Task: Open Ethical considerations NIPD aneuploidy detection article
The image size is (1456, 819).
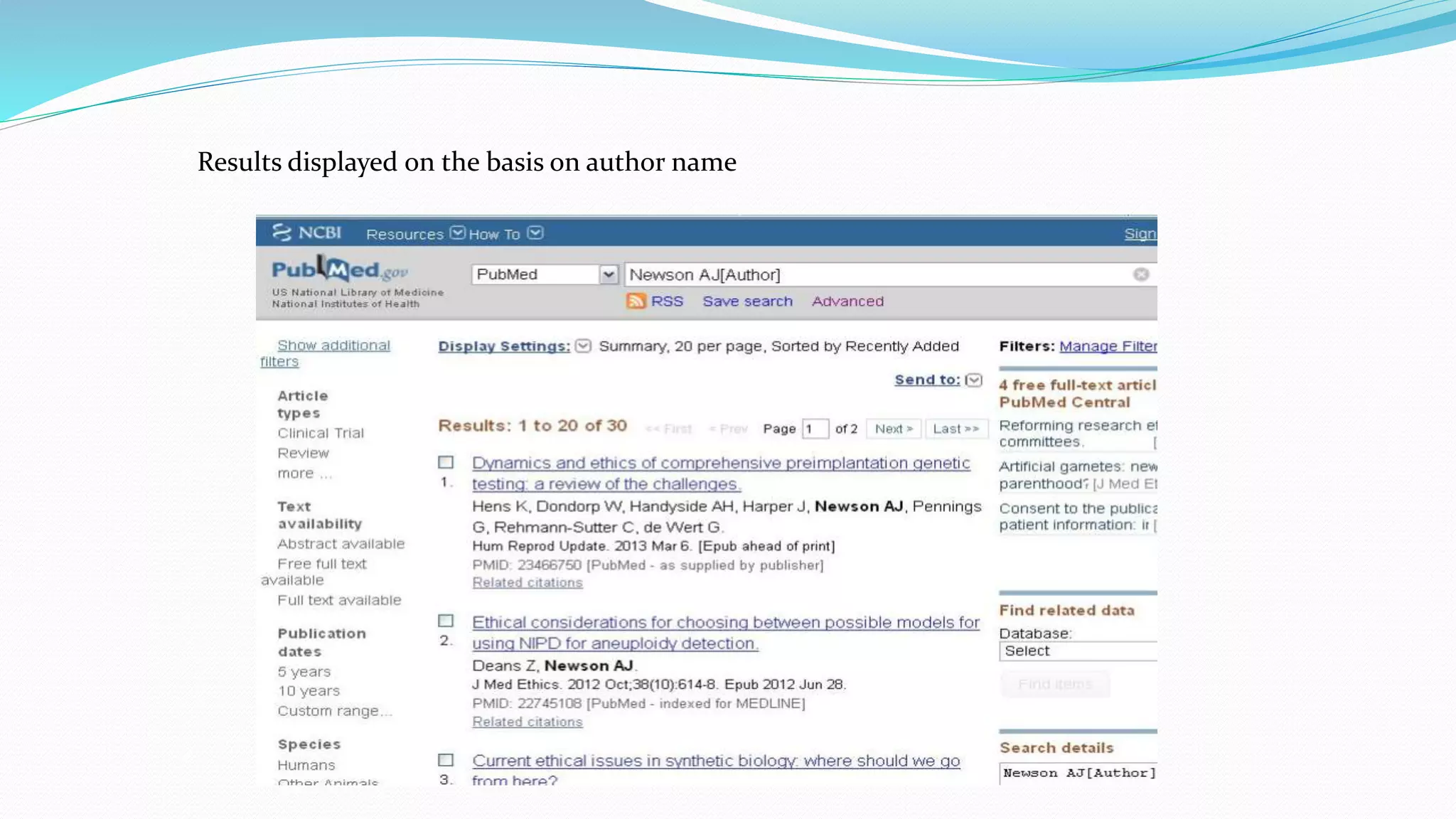Action: coord(726,633)
